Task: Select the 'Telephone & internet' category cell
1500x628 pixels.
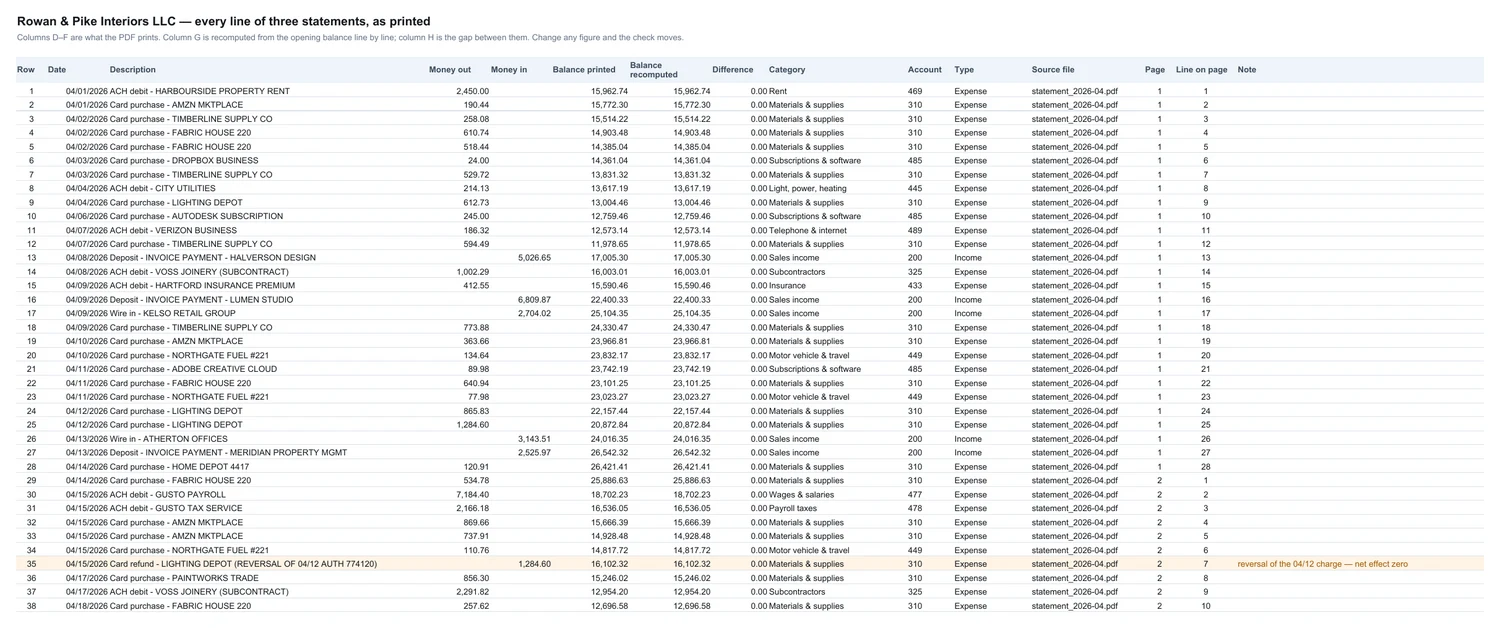Action: [x=808, y=230]
